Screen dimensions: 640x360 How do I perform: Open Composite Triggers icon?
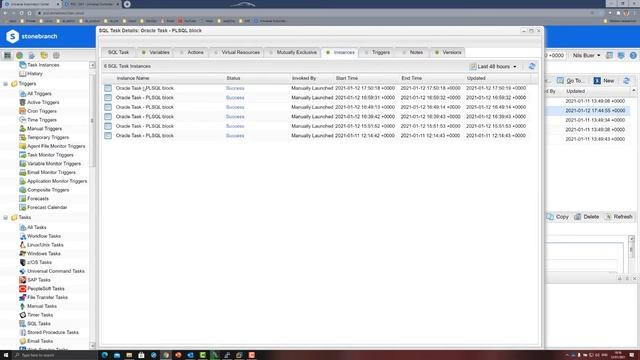(23, 190)
